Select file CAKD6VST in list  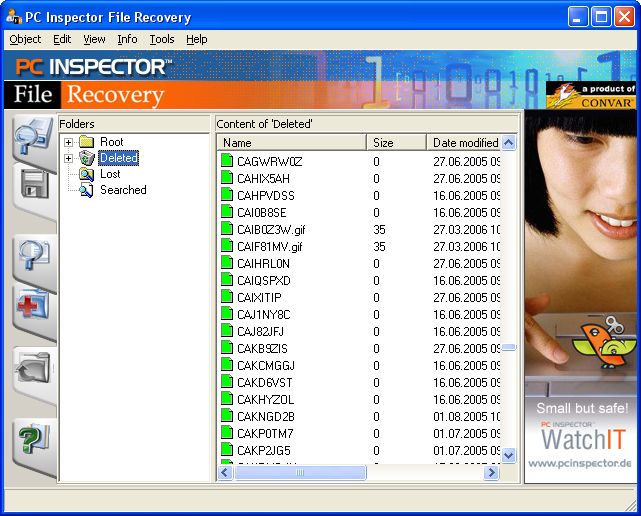(x=264, y=382)
